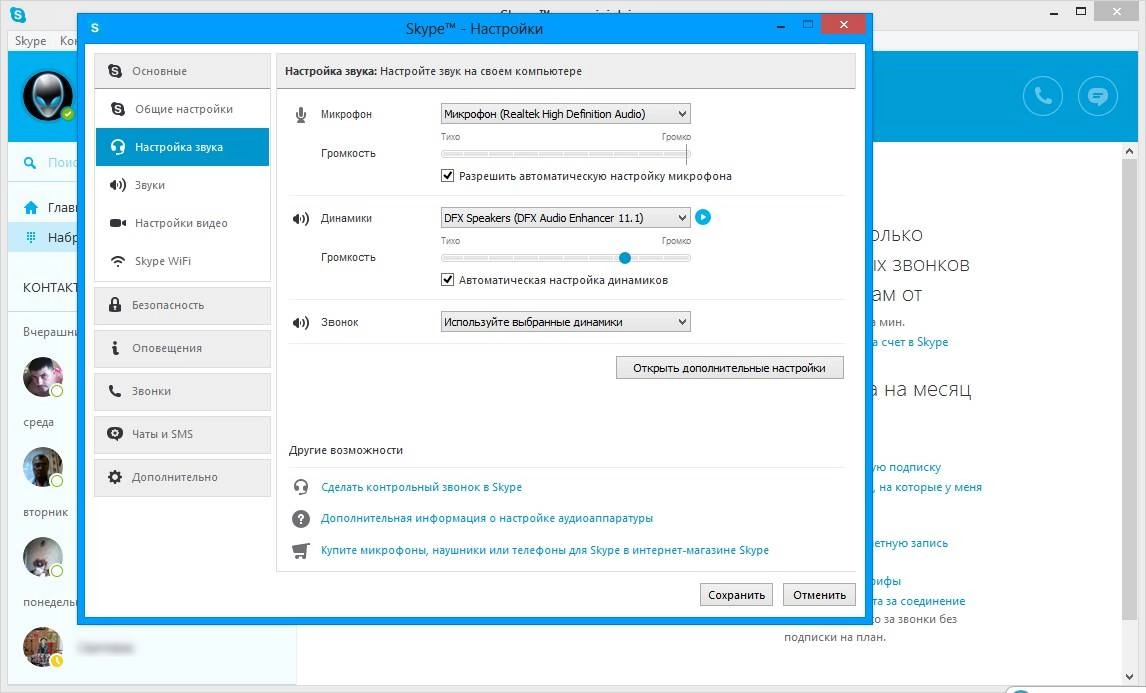
Task: Click the main Skype window logo icon
Action: [x=18, y=14]
